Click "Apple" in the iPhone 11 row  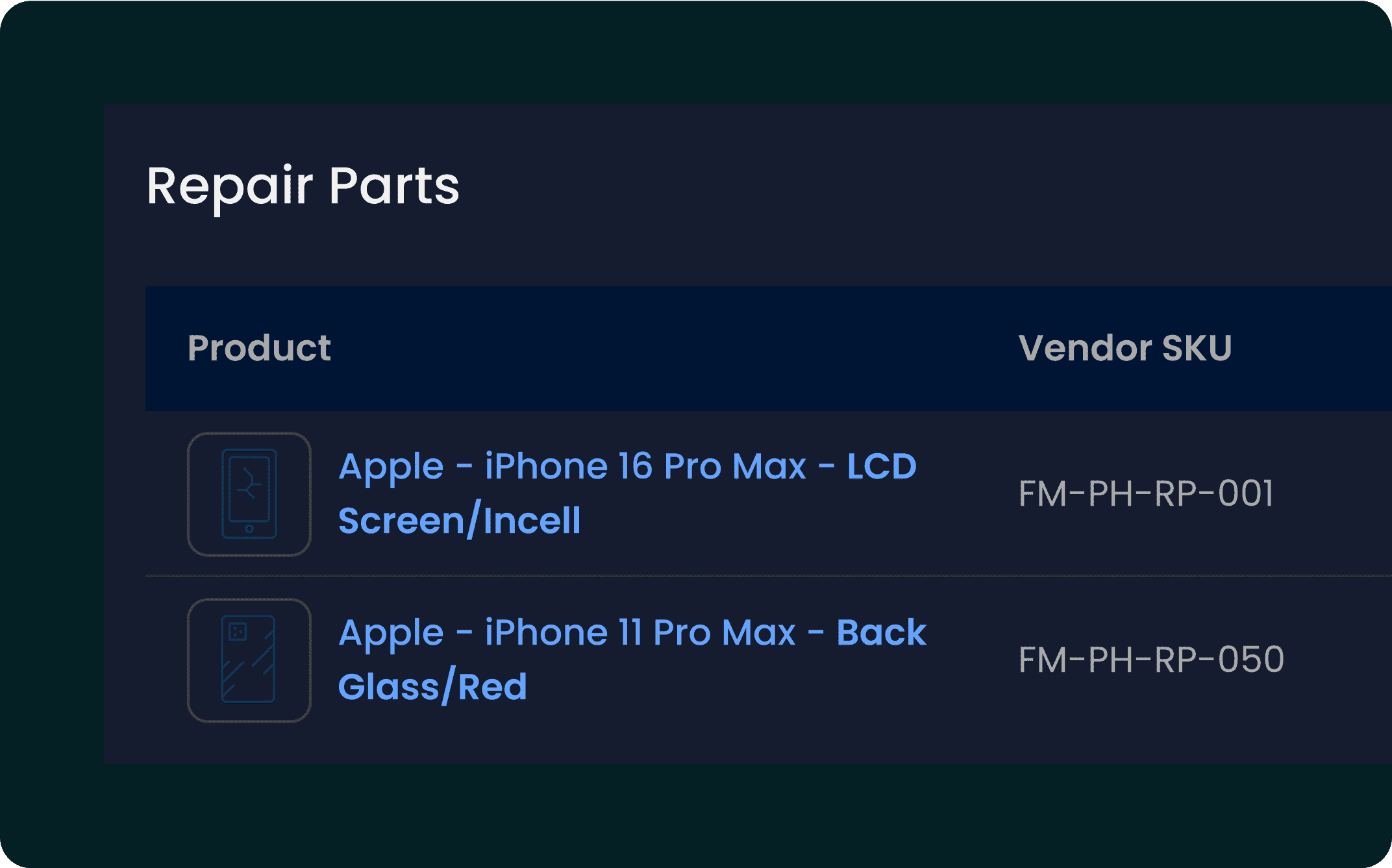tap(391, 633)
